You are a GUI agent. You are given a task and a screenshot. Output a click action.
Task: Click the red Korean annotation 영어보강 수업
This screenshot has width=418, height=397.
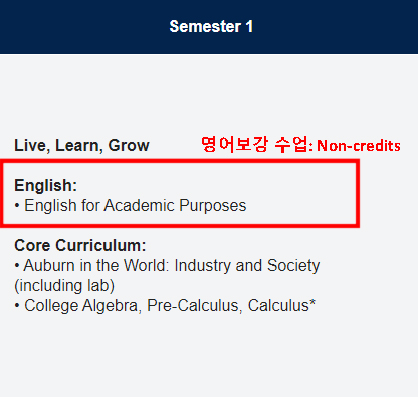(255, 145)
